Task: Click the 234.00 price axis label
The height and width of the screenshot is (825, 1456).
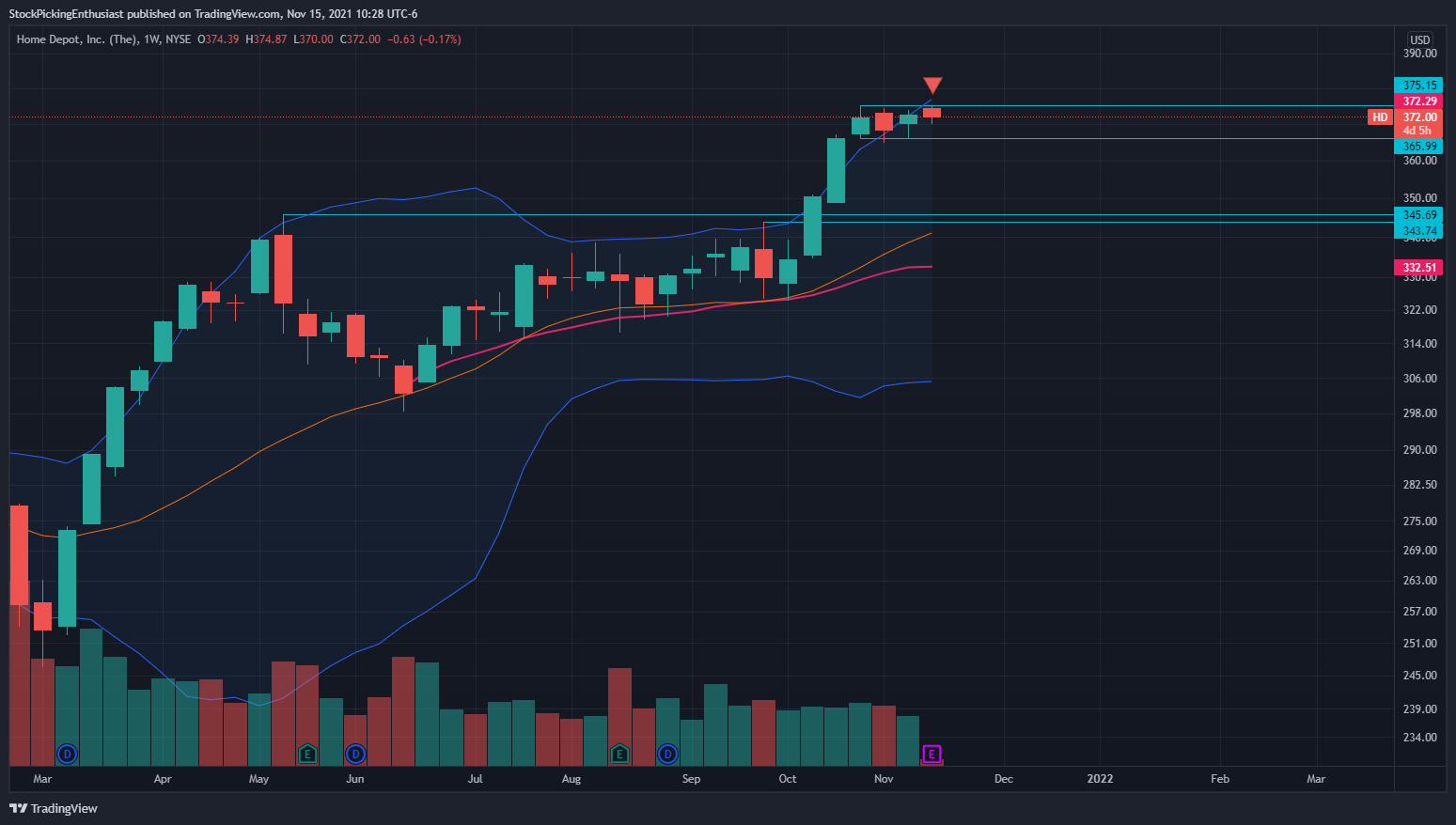Action: pyautogui.click(x=1419, y=738)
